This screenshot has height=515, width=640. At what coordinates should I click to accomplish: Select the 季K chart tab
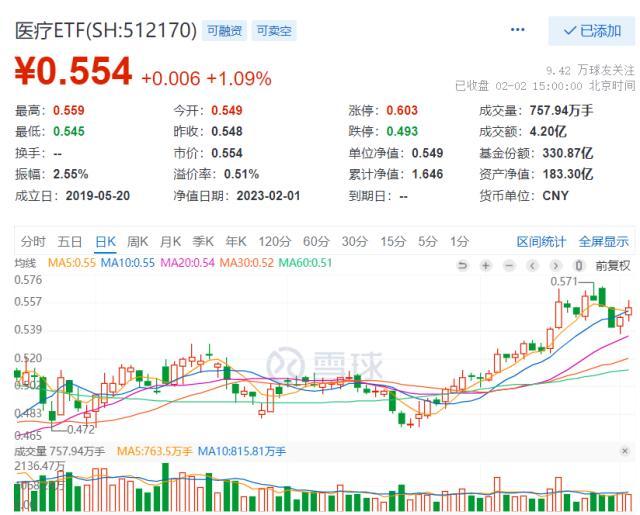pyautogui.click(x=203, y=241)
